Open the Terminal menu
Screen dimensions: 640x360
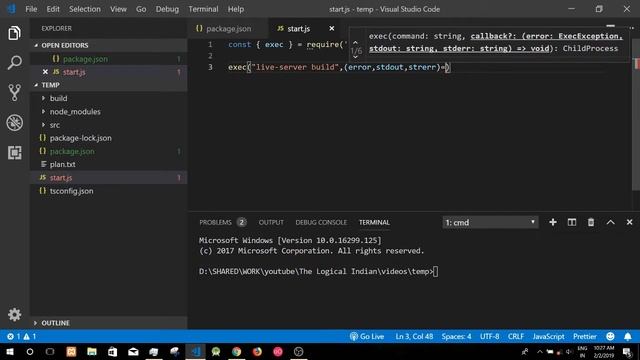[203, 9]
